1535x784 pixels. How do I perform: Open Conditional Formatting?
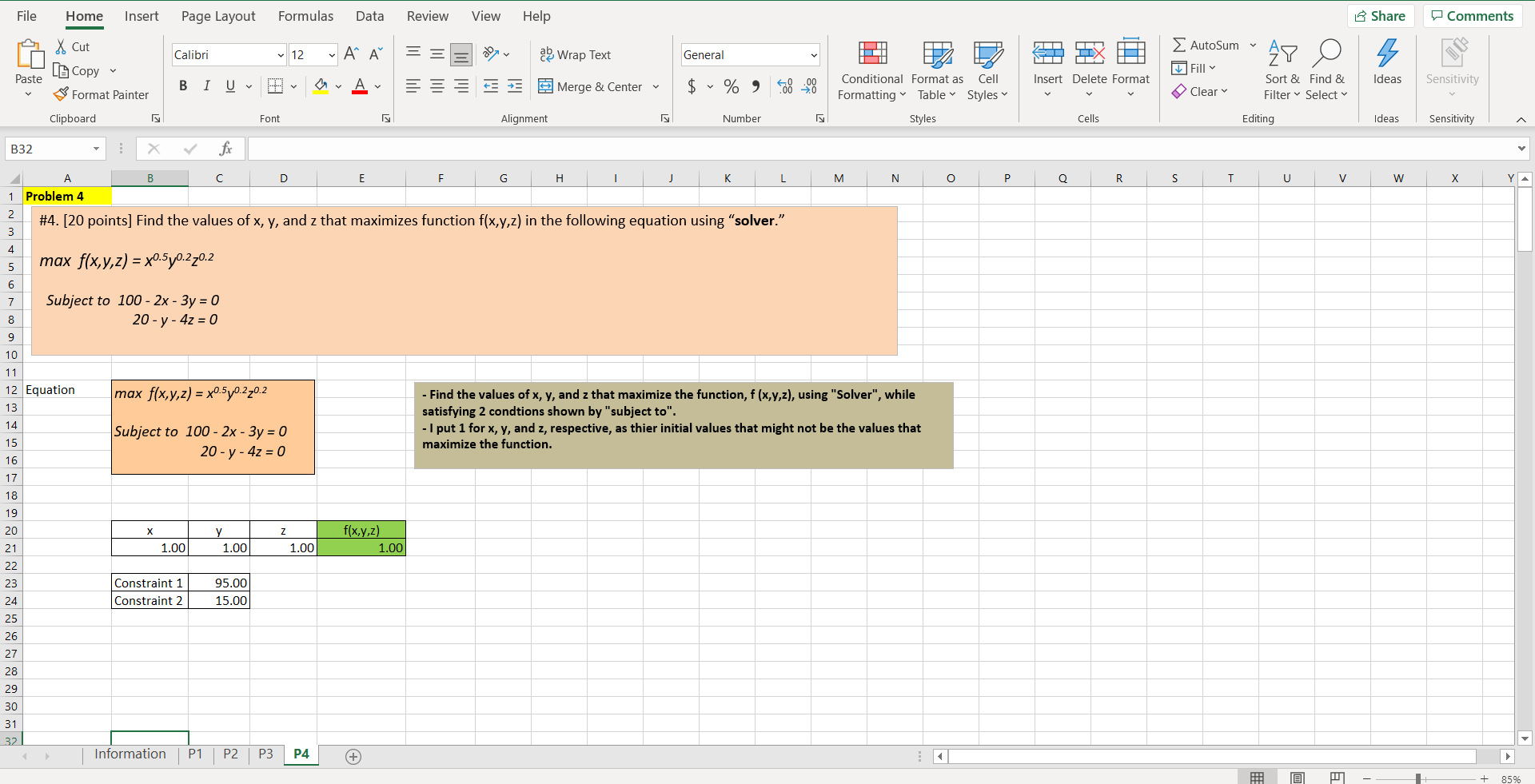point(871,70)
